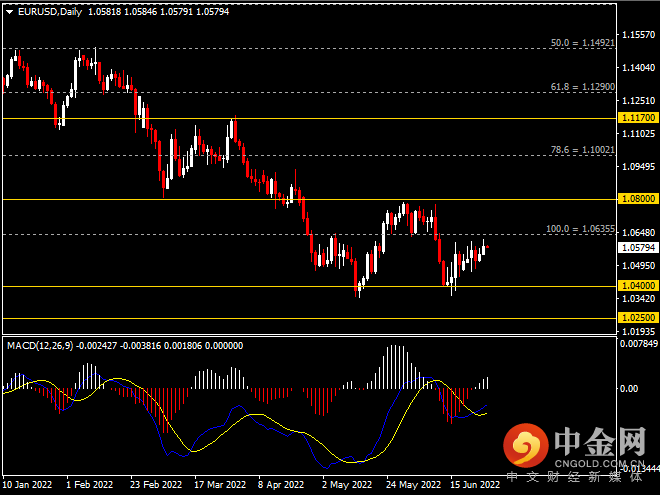This screenshot has width=660, height=495.
Task: Click the 1.01935 price axis value
Action: tap(639, 332)
